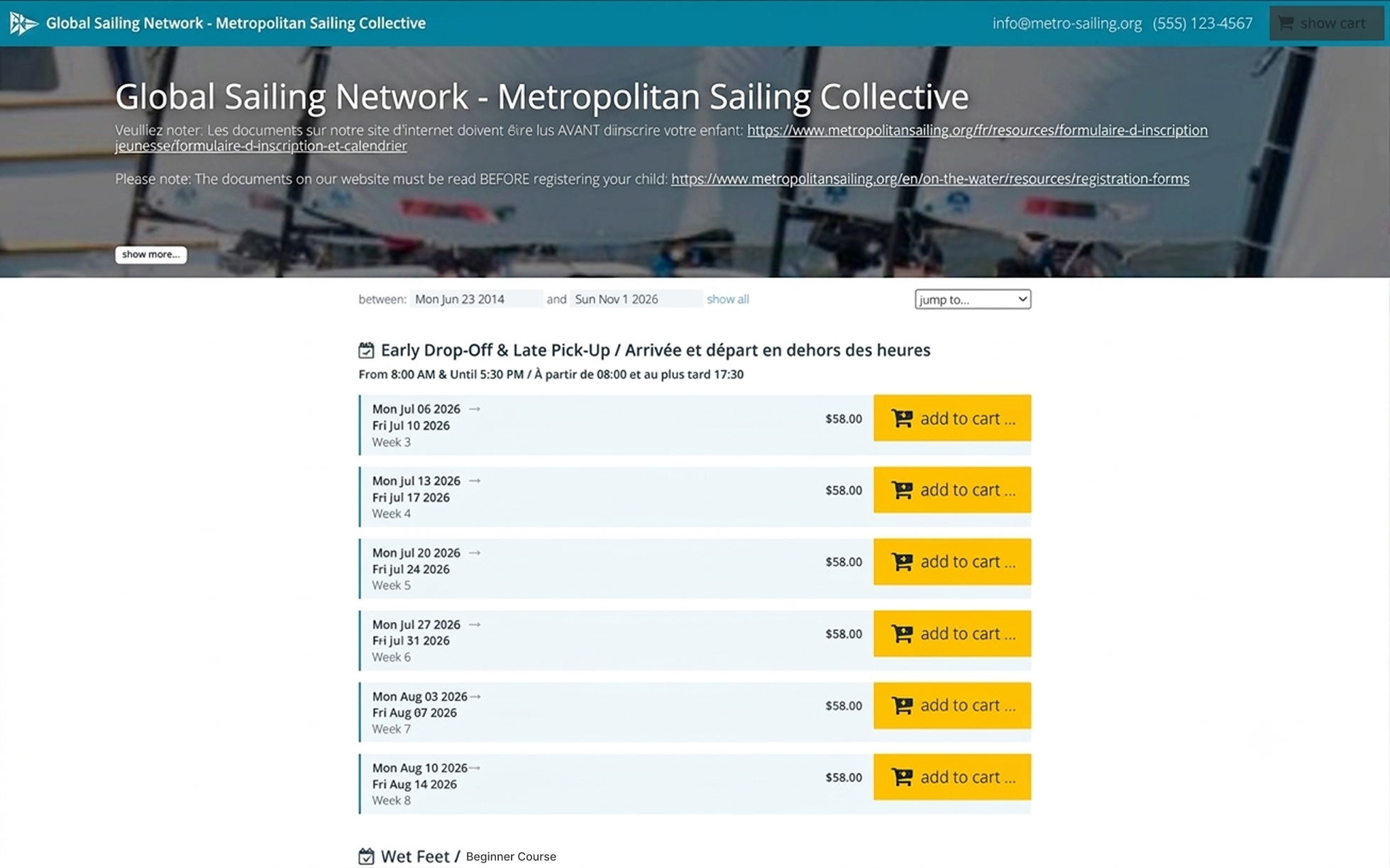The height and width of the screenshot is (868, 1390).
Task: Open the French formulaire-d-inscription link
Action: click(977, 130)
